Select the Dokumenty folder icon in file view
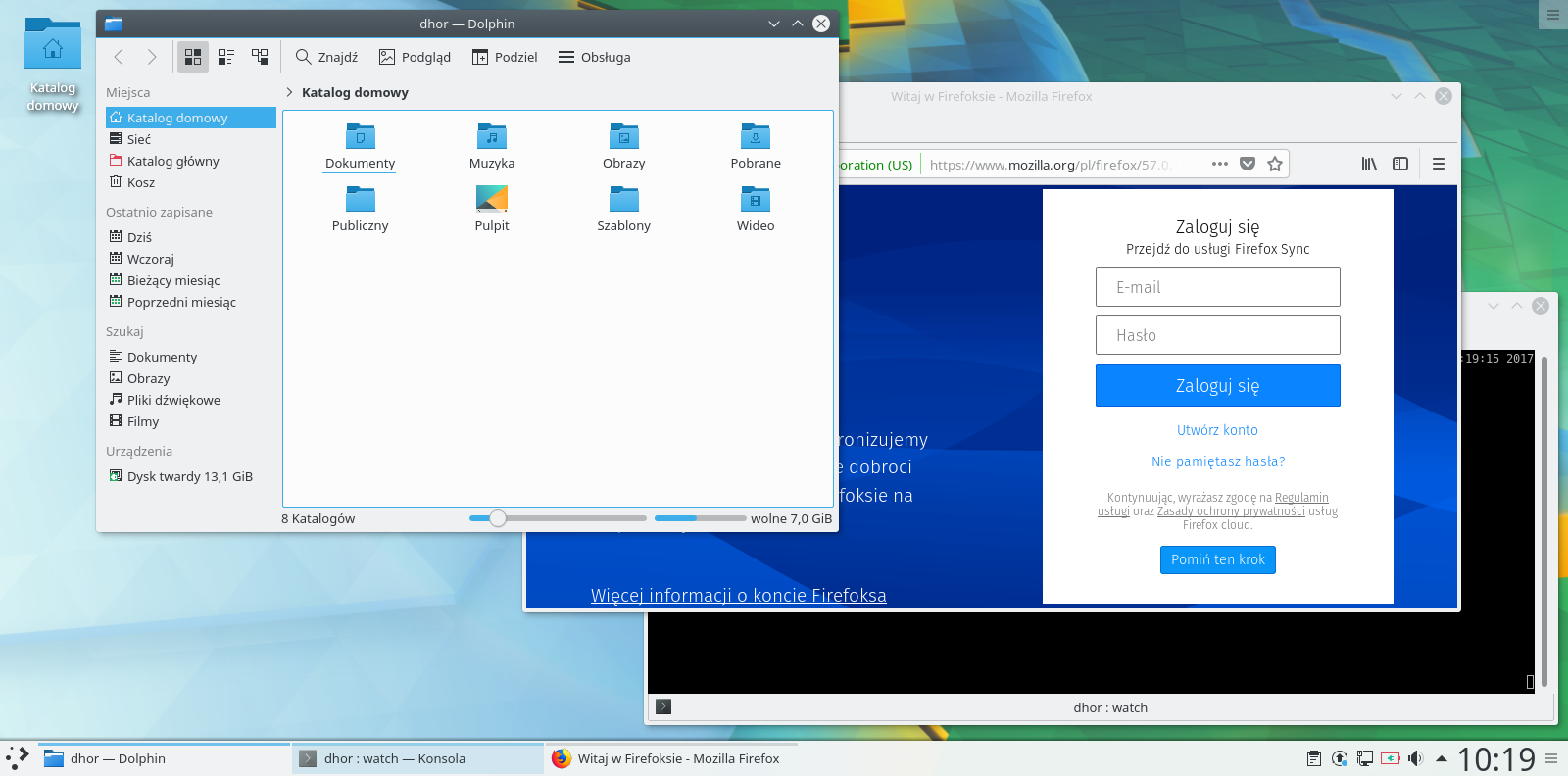The image size is (1568, 776). tap(361, 136)
